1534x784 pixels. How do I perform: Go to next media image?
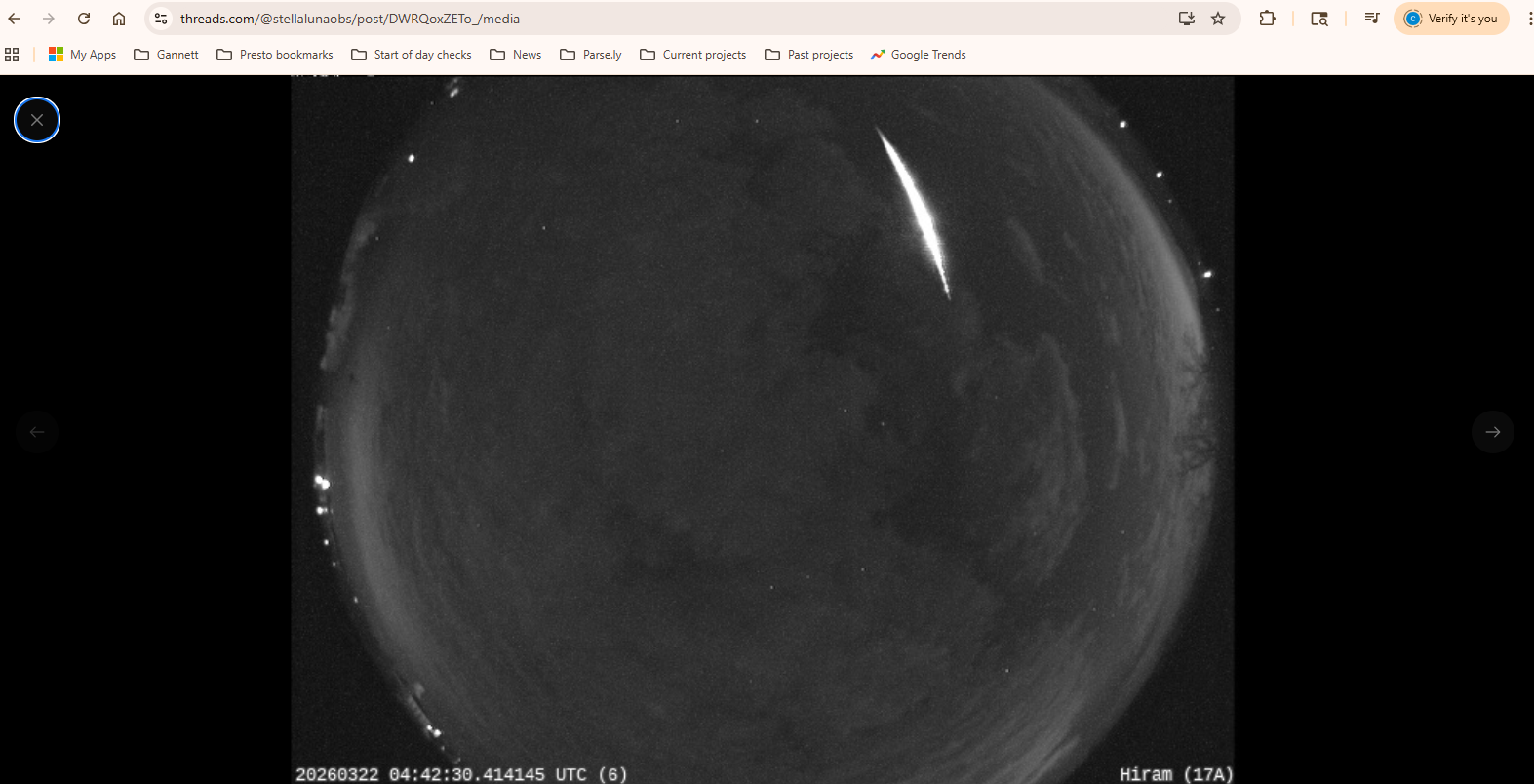1492,432
